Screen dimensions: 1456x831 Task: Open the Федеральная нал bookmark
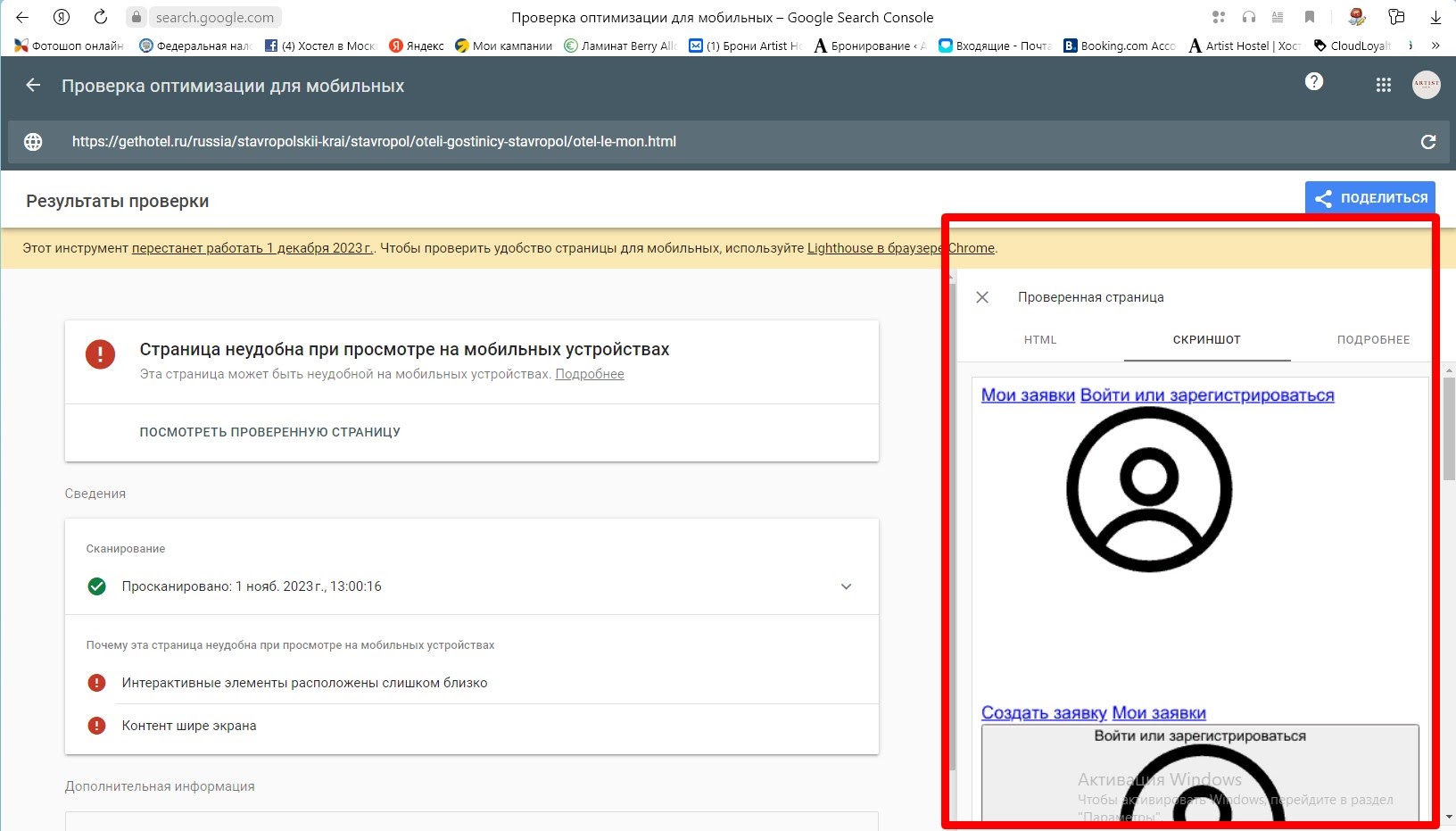click(196, 46)
